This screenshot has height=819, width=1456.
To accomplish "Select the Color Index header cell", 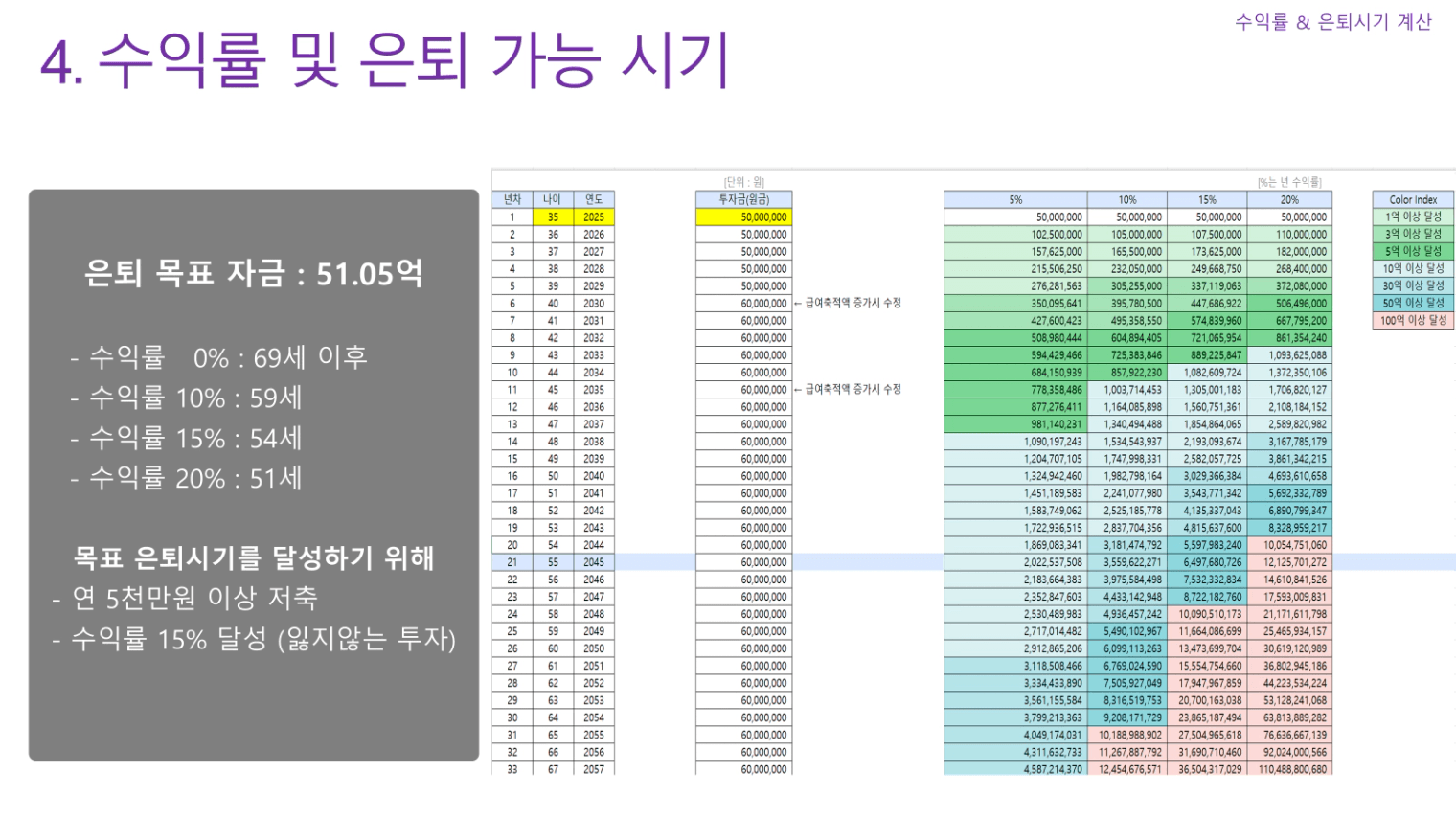I will (x=1413, y=199).
